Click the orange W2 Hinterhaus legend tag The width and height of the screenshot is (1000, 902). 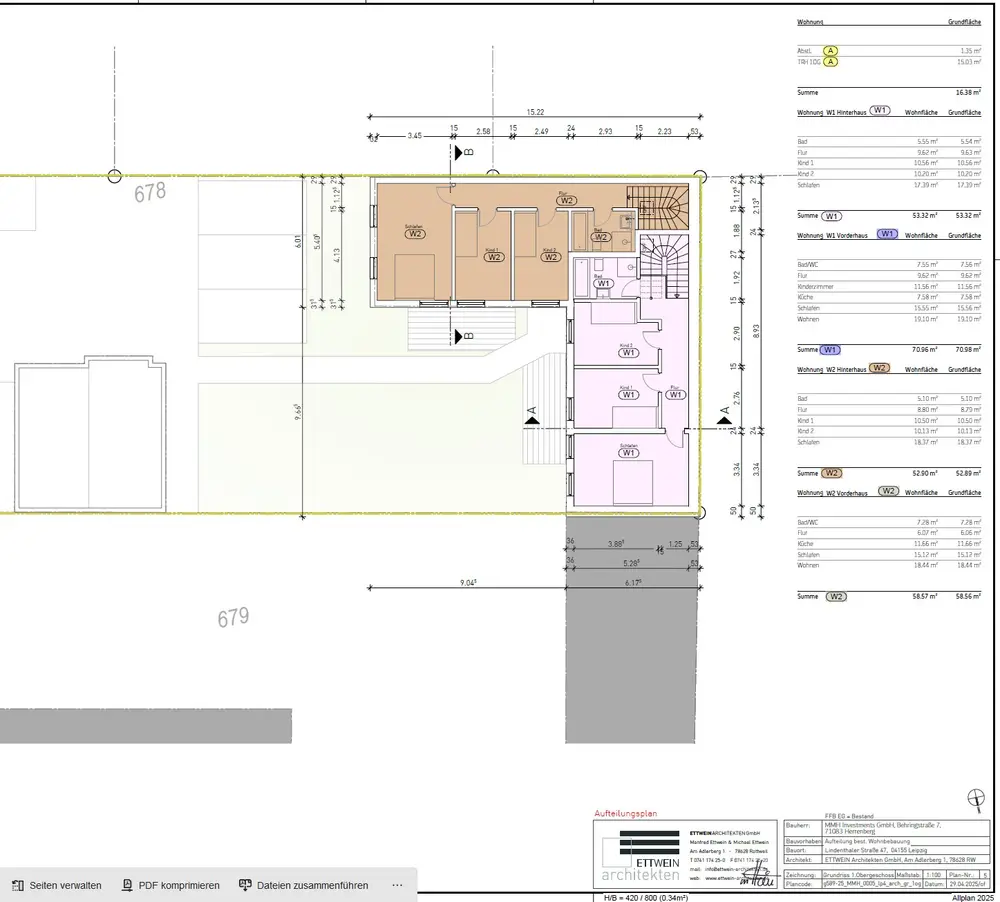[879, 368]
